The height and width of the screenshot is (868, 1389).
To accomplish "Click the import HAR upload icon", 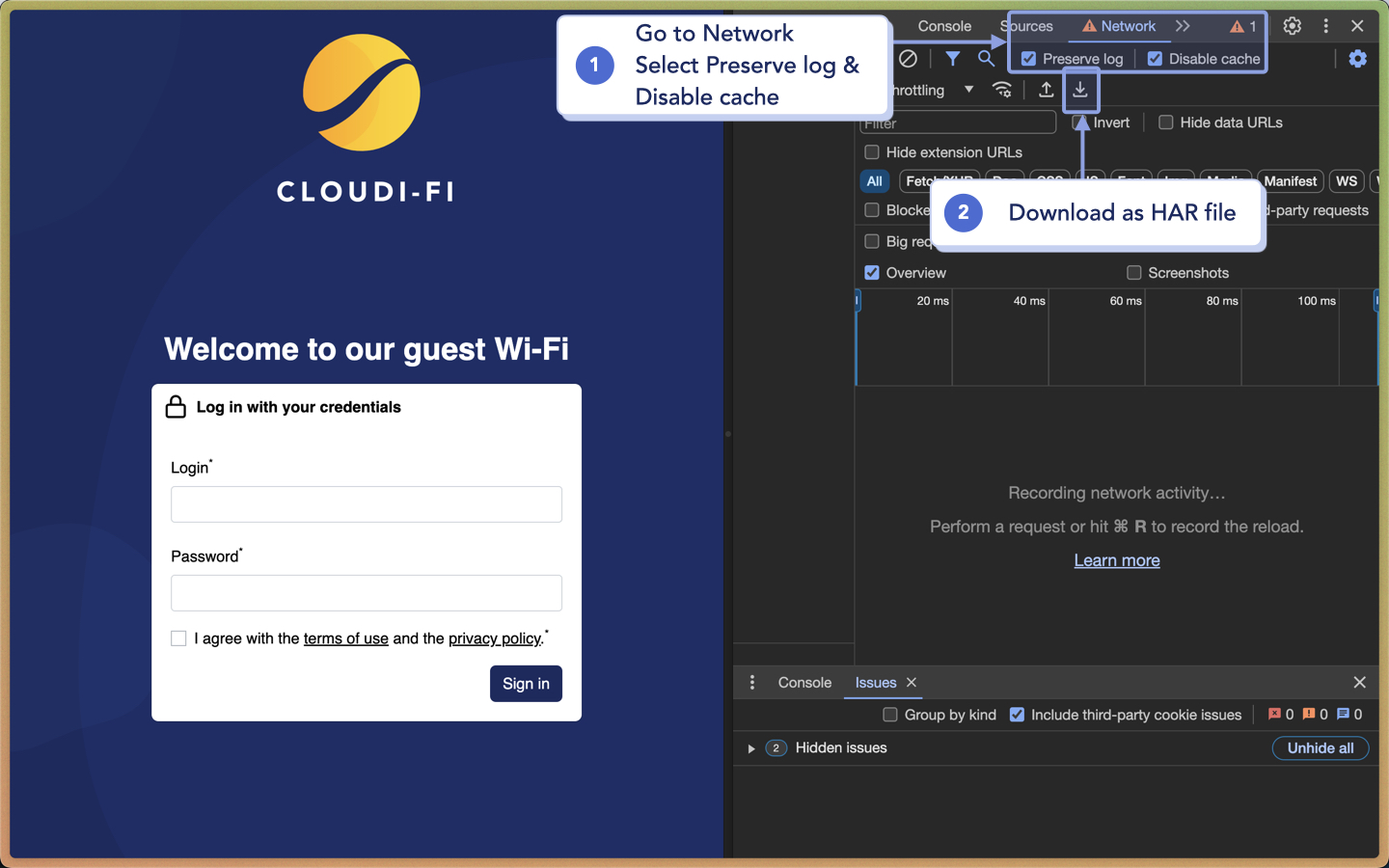I will 1046,90.
